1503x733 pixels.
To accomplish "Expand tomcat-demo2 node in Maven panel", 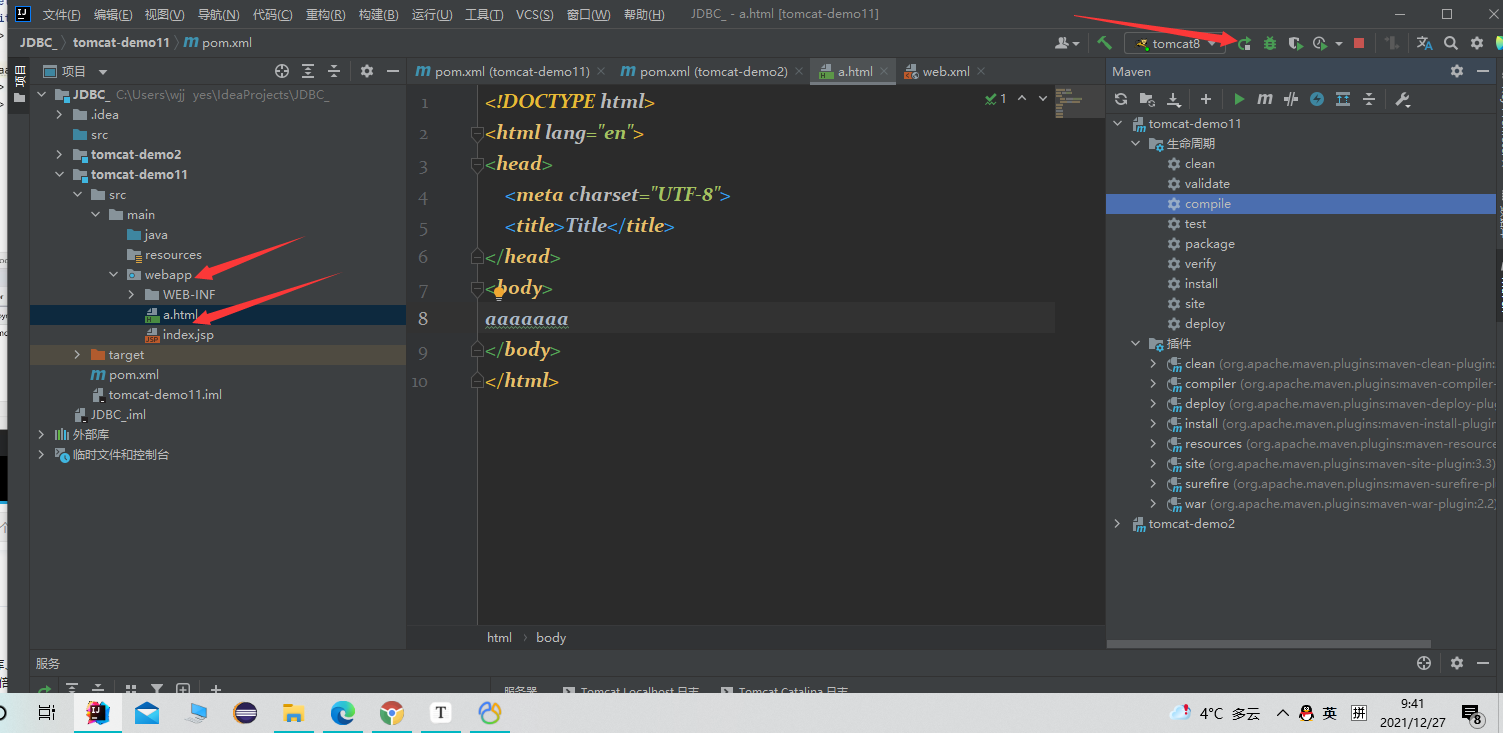I will point(1117,524).
